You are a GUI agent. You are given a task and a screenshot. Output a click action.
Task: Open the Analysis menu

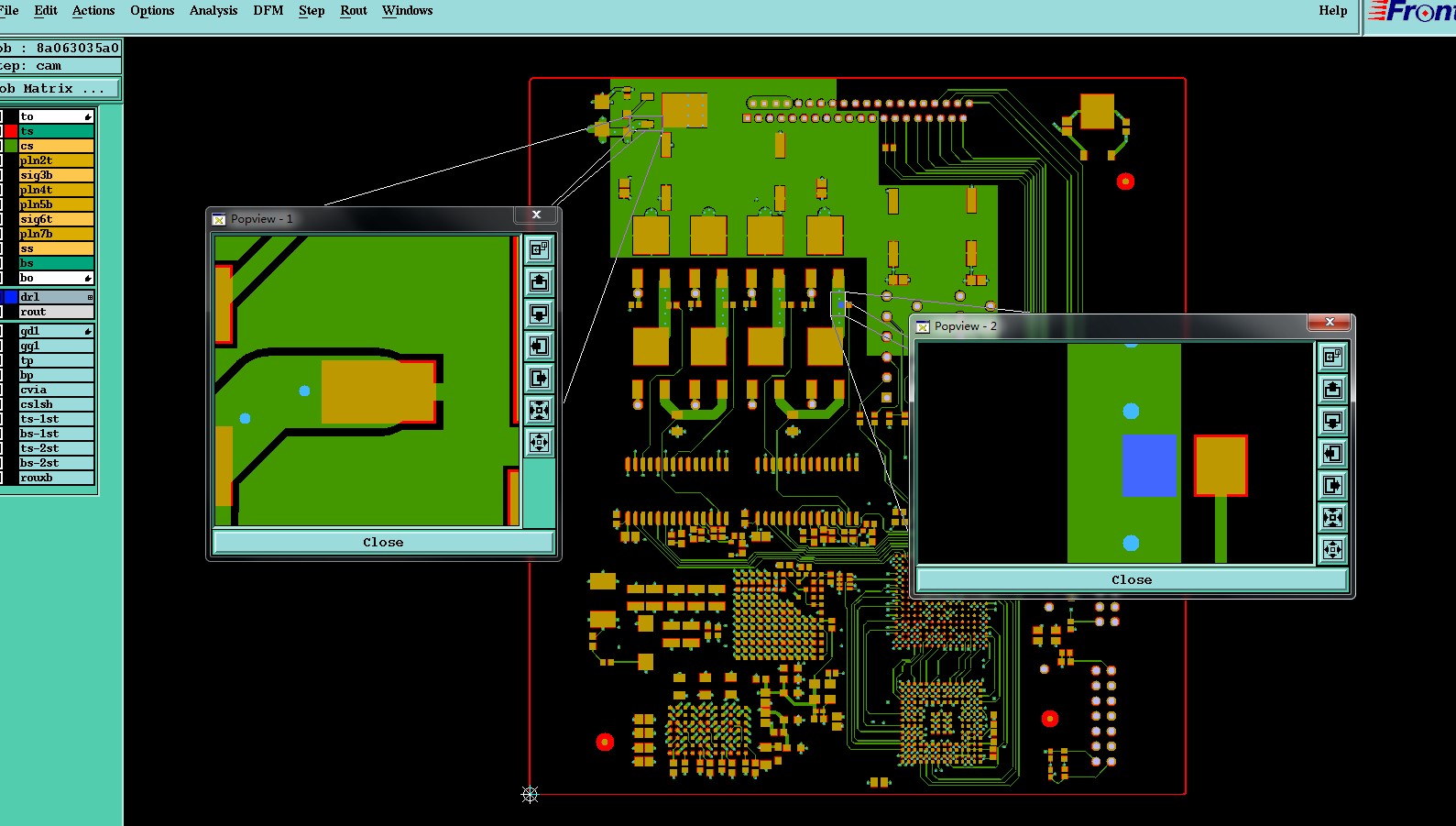pyautogui.click(x=213, y=11)
